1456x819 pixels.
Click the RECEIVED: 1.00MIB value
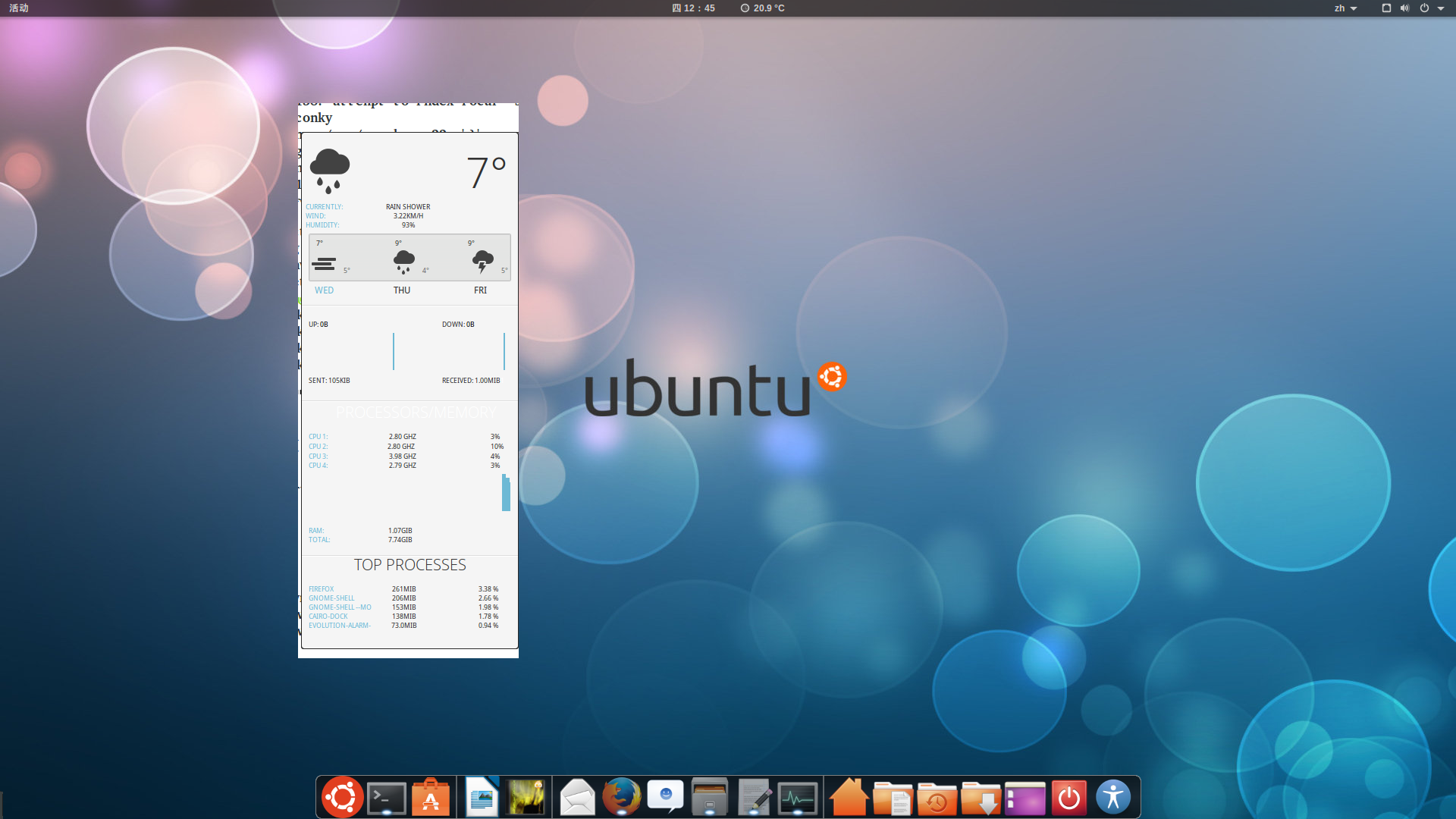(x=471, y=381)
